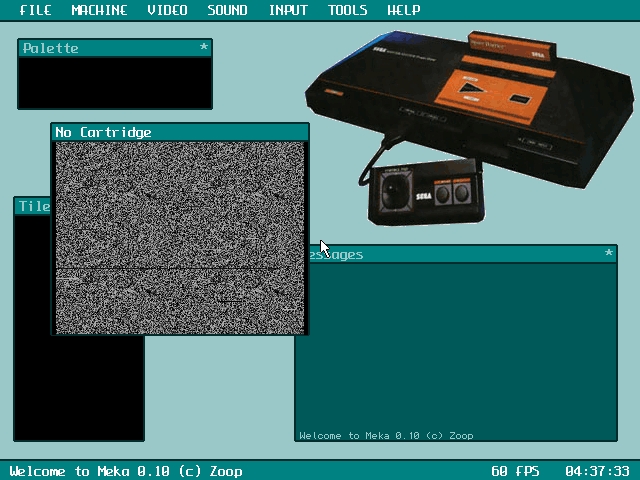The height and width of the screenshot is (480, 640).
Task: Click the black Tile viewer area
Action: (79, 388)
